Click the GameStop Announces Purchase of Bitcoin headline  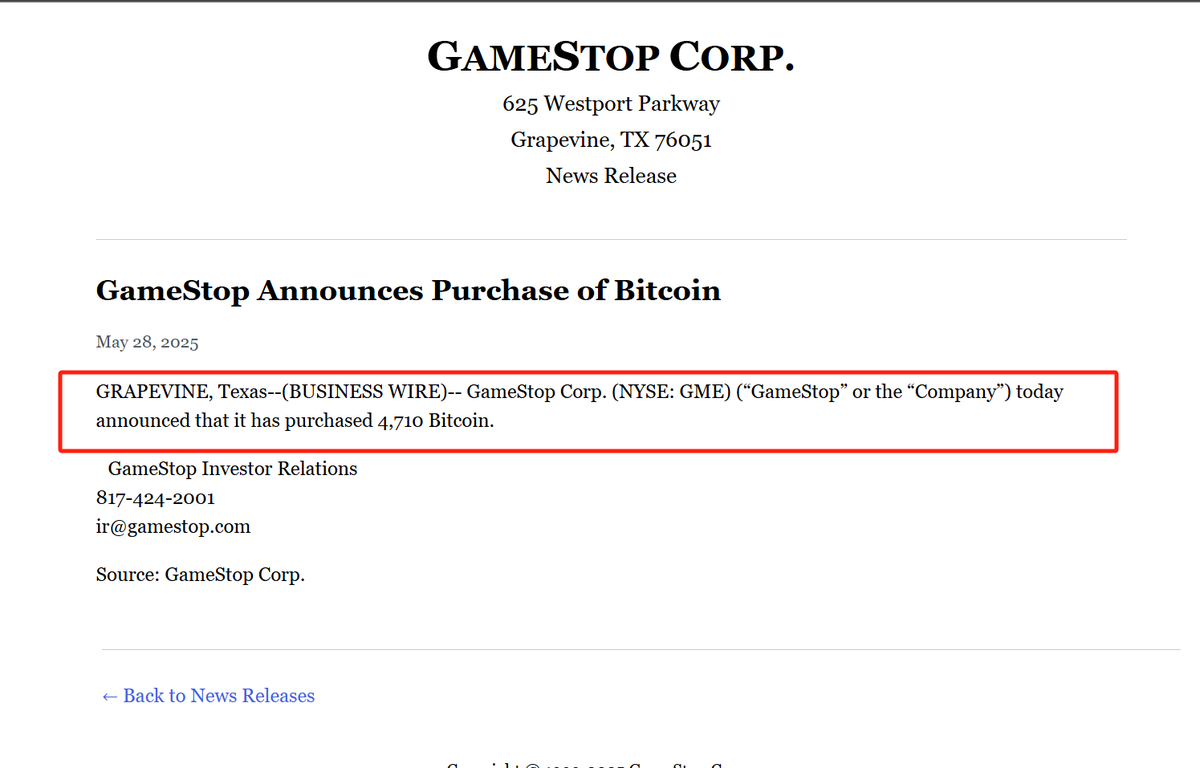click(408, 291)
